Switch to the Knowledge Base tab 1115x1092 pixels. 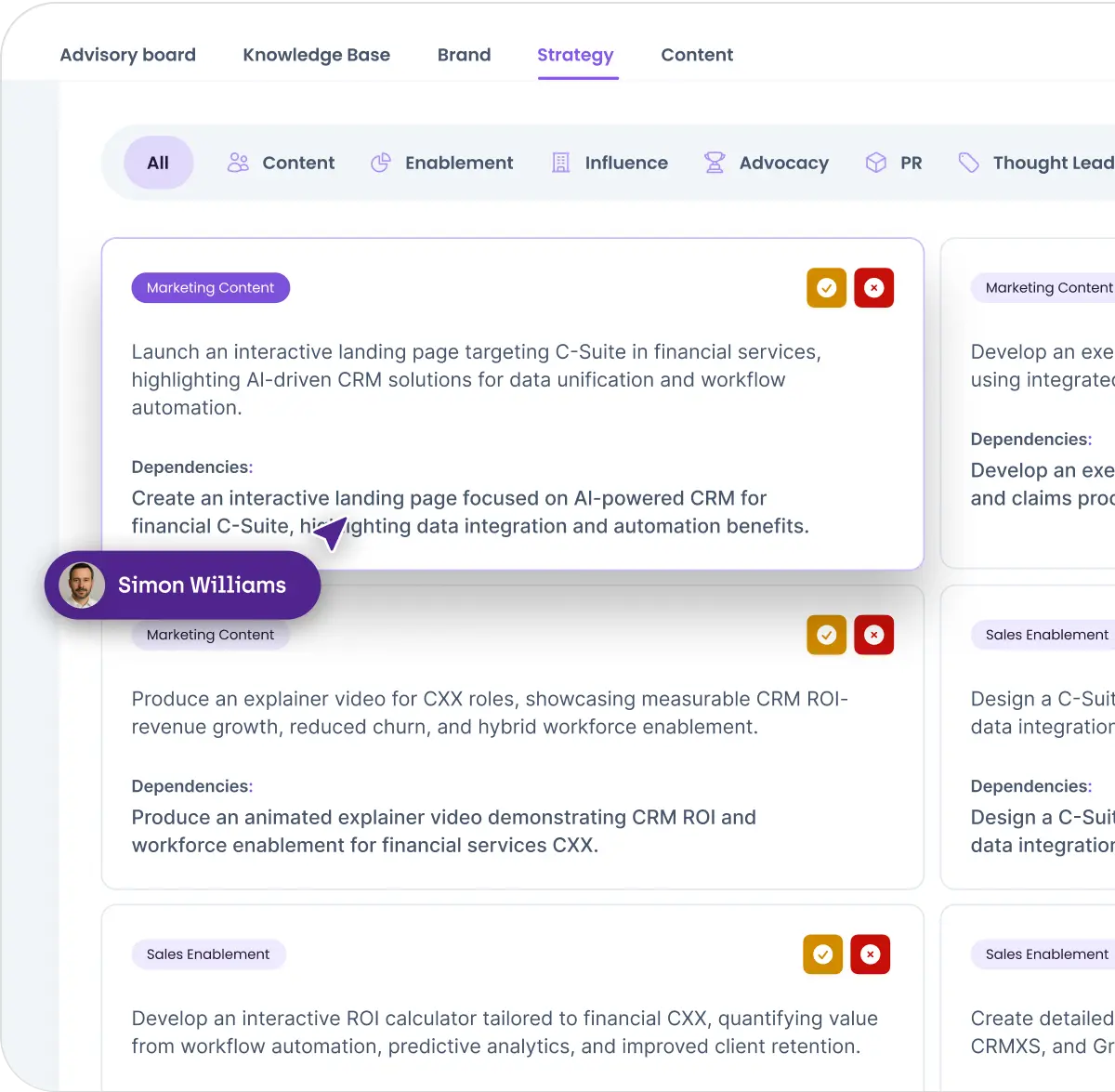[316, 55]
